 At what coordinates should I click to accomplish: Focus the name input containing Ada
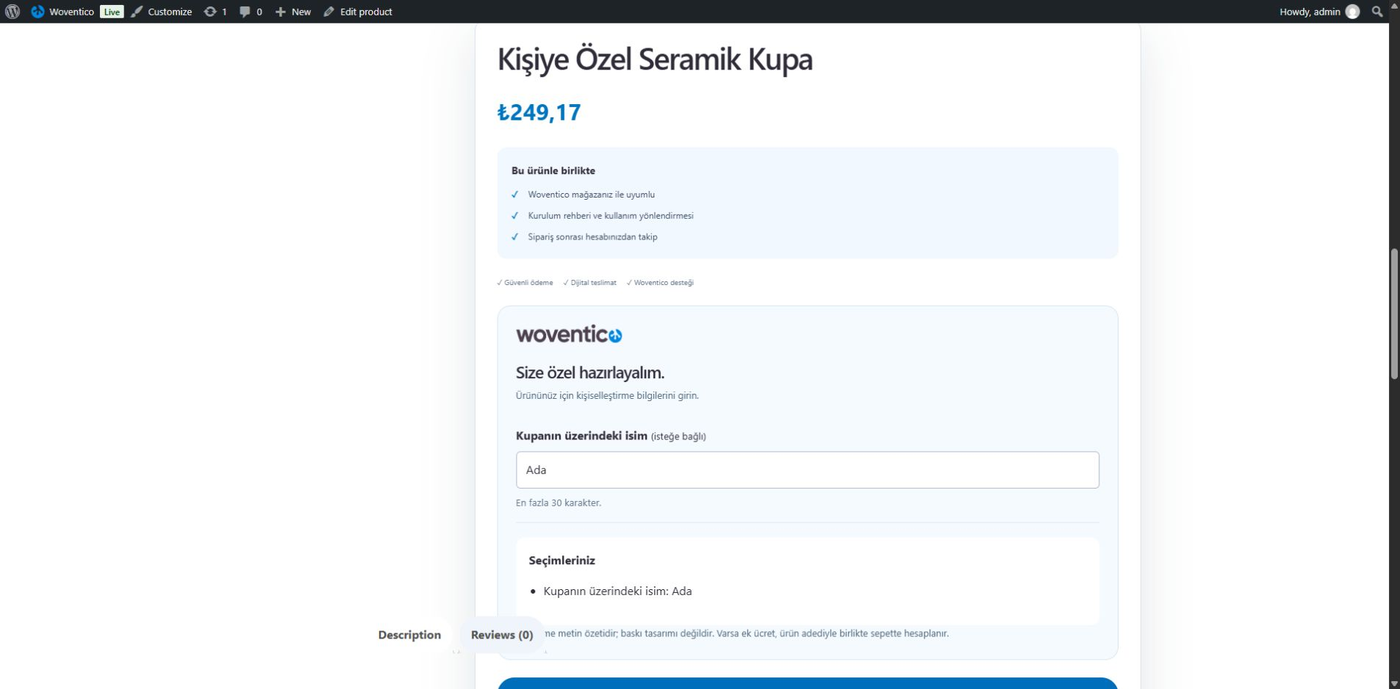(x=807, y=470)
